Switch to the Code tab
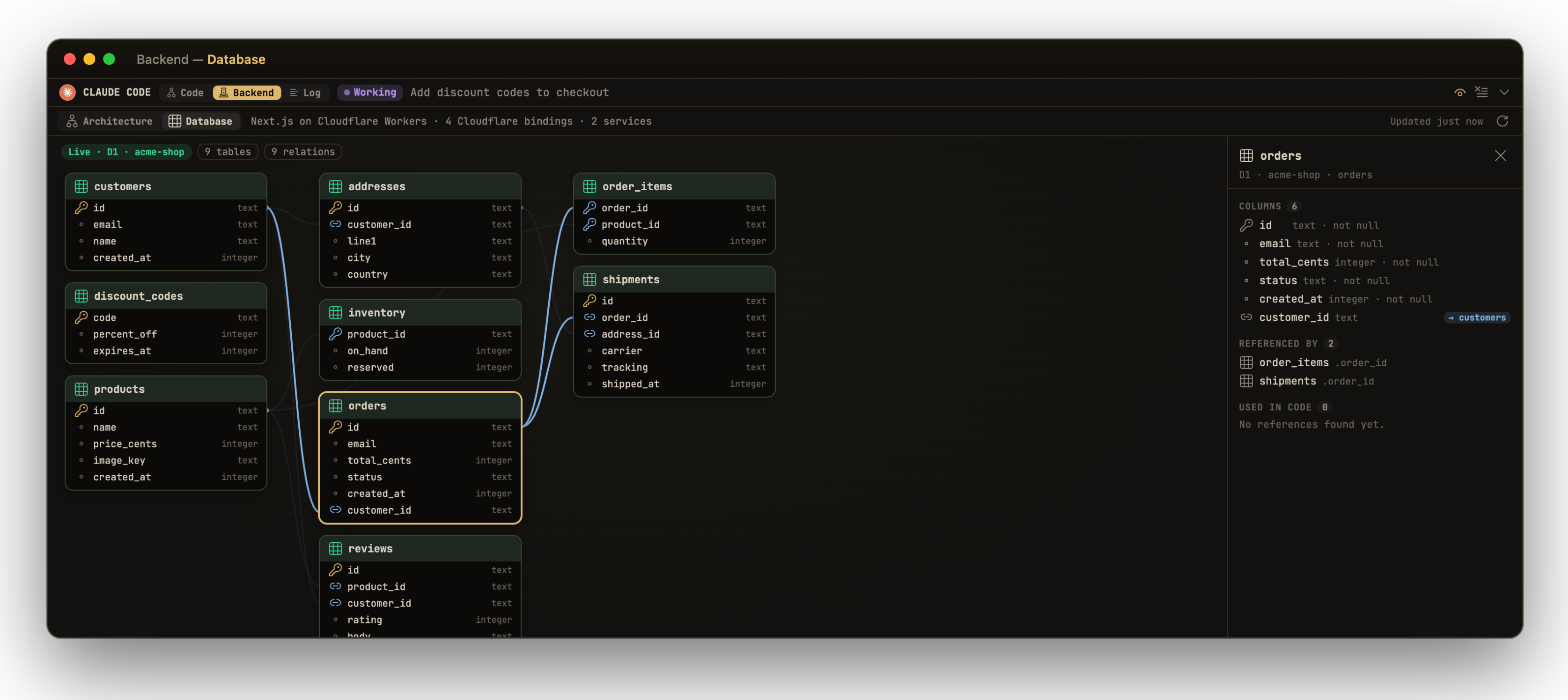 pos(185,92)
